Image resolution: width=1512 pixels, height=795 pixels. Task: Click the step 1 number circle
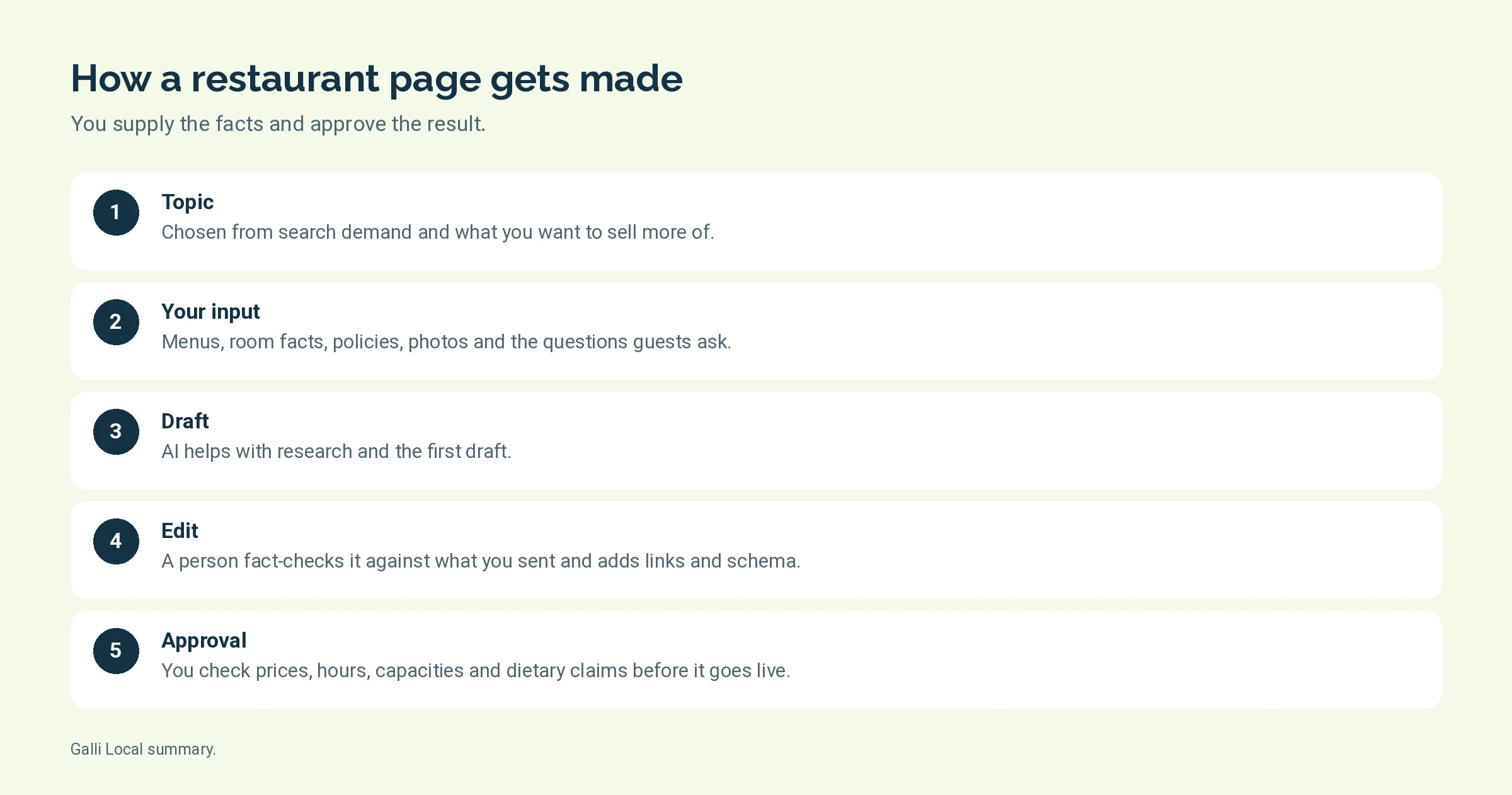(x=116, y=212)
